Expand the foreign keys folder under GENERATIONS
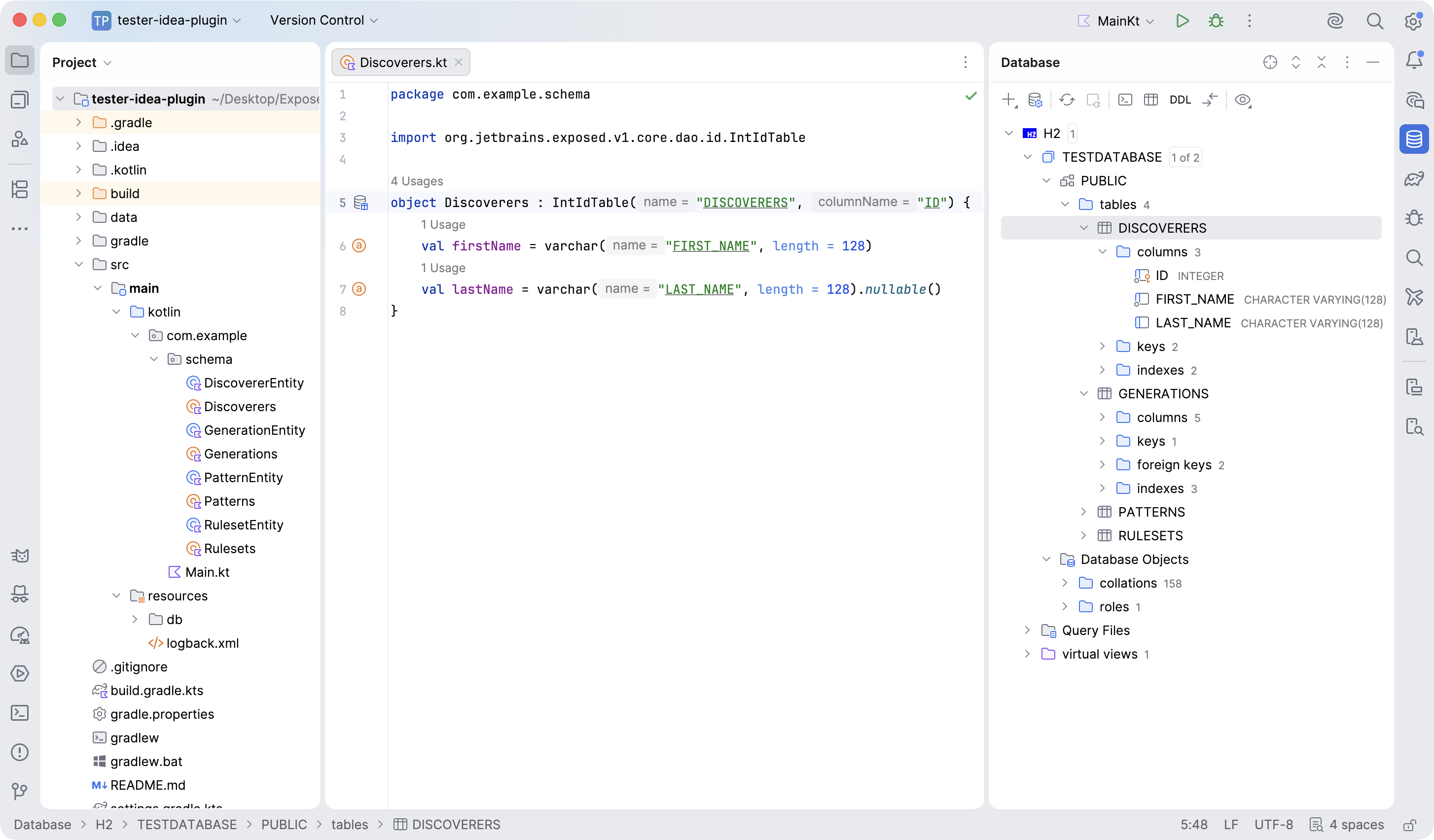The height and width of the screenshot is (840, 1434). point(1102,465)
